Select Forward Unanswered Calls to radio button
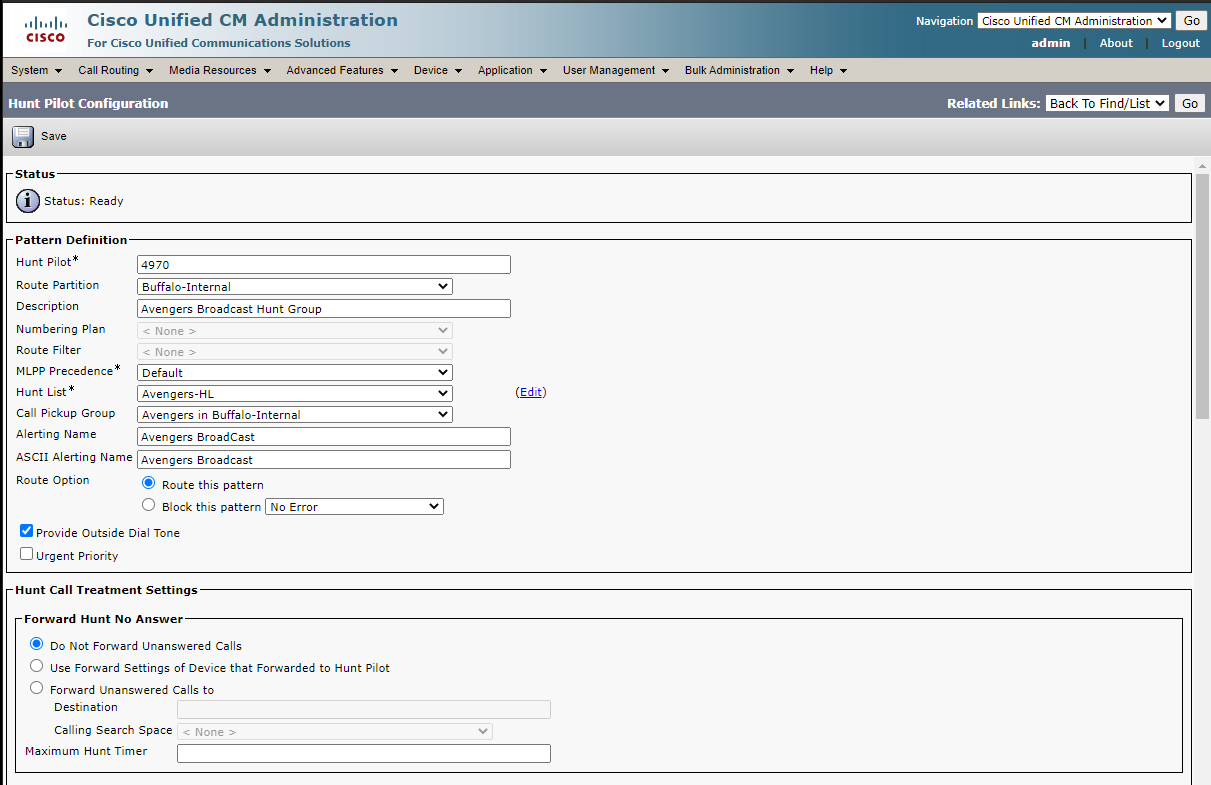1211x785 pixels. click(x=37, y=688)
